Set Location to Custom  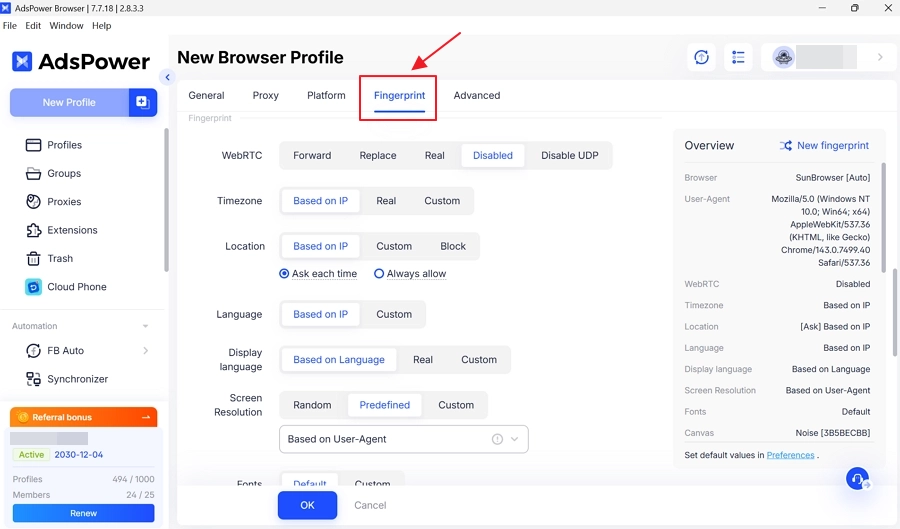pyautogui.click(x=394, y=246)
